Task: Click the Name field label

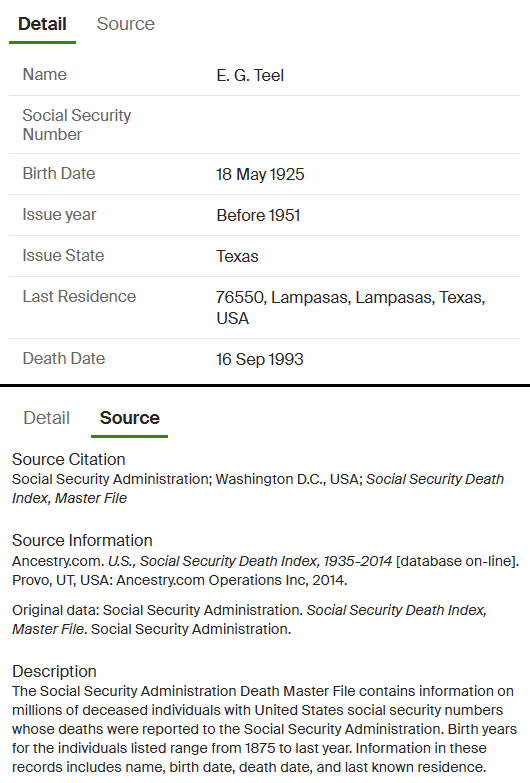Action: 44,74
